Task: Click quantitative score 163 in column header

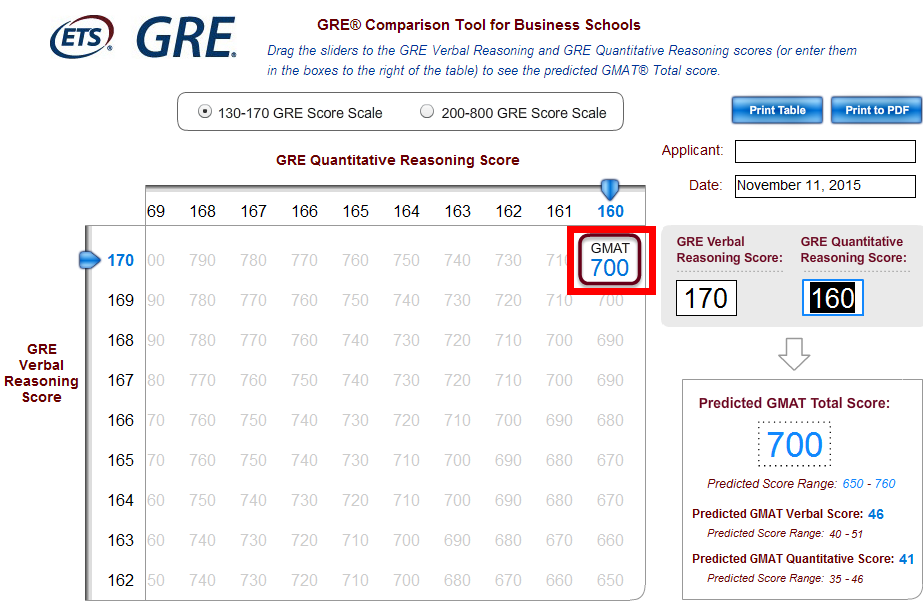Action: point(458,211)
